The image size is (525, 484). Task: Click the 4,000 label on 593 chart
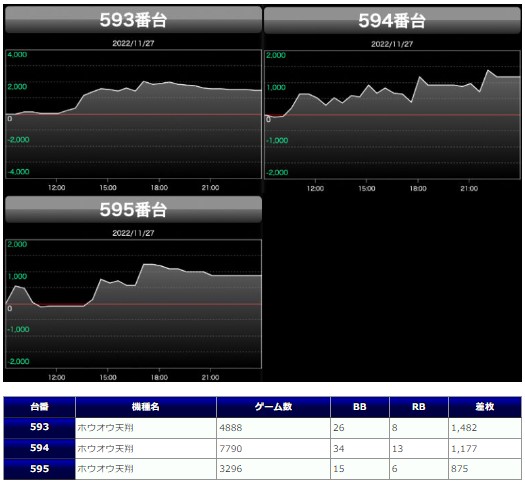point(17,55)
